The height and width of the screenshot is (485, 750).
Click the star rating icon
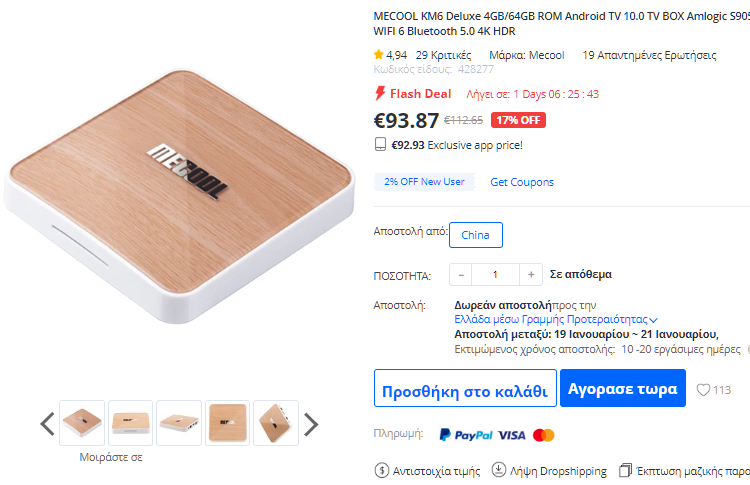point(379,54)
